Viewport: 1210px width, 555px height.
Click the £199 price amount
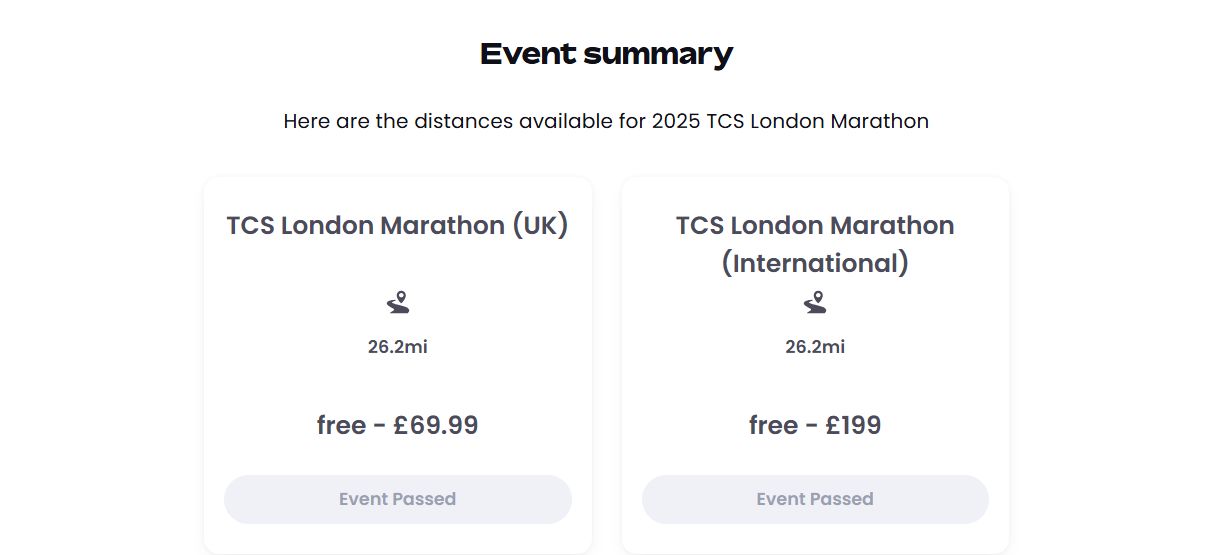[853, 425]
